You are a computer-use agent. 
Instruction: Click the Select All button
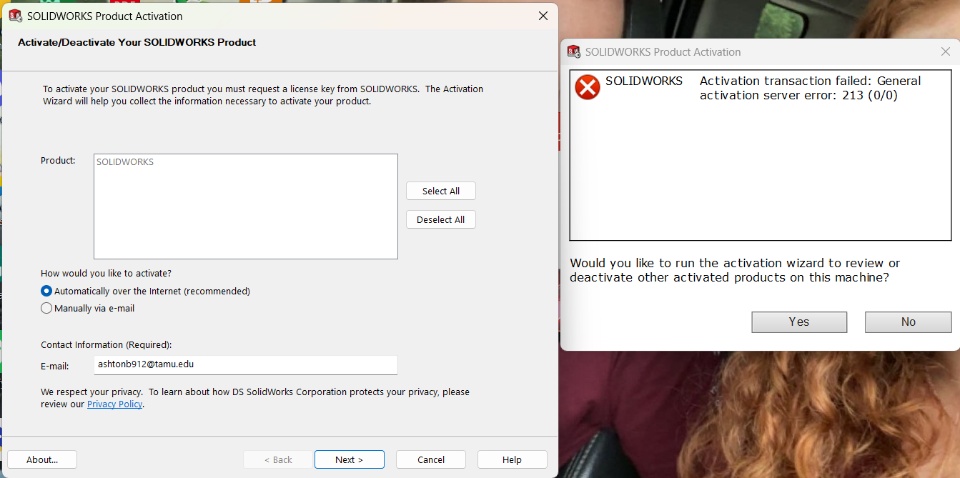[441, 191]
